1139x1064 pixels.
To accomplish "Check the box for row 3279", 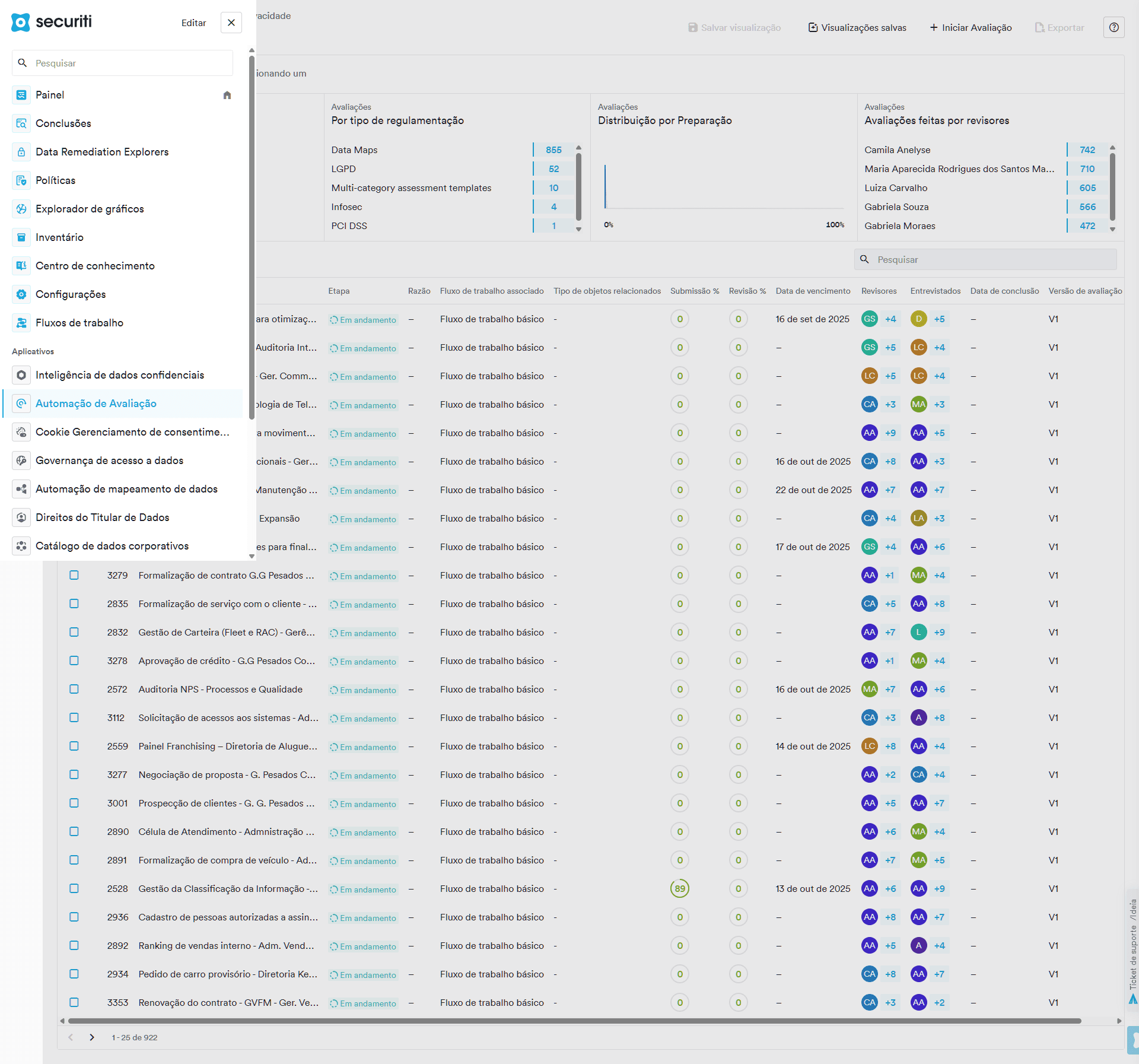I will tap(74, 575).
